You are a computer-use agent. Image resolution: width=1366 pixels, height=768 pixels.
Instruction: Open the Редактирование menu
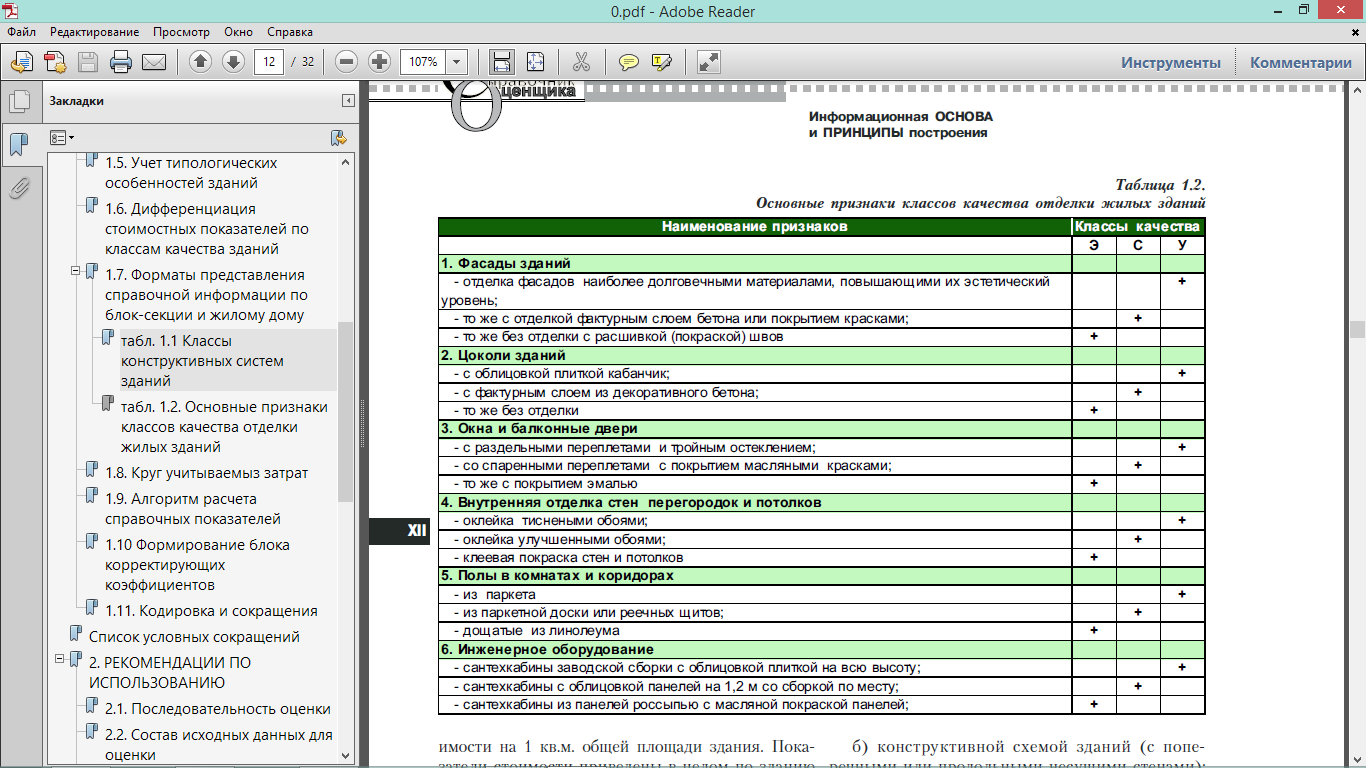point(93,32)
